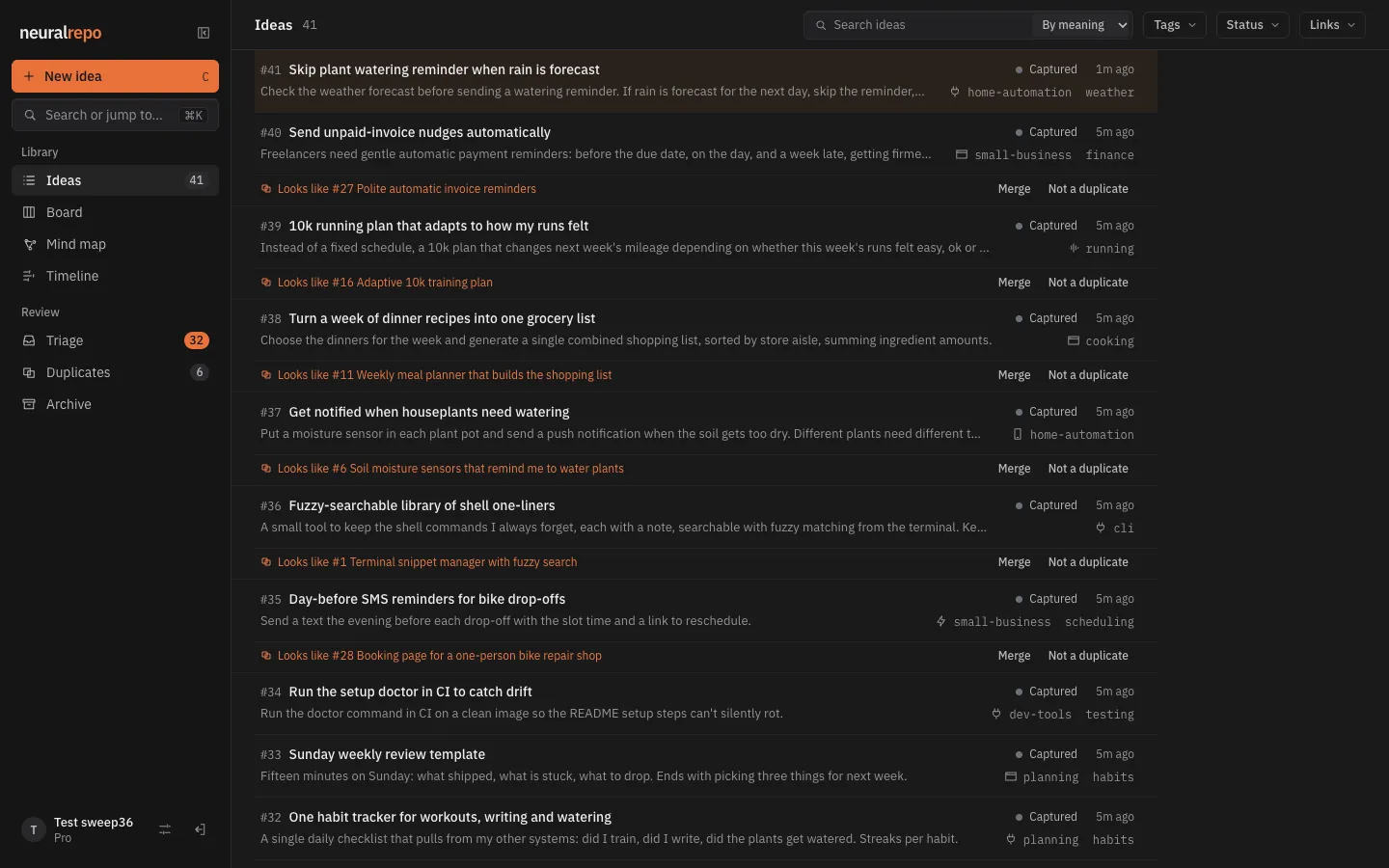Click the weather tag on idea #41
The height and width of the screenshot is (868, 1389).
pyautogui.click(x=1109, y=93)
